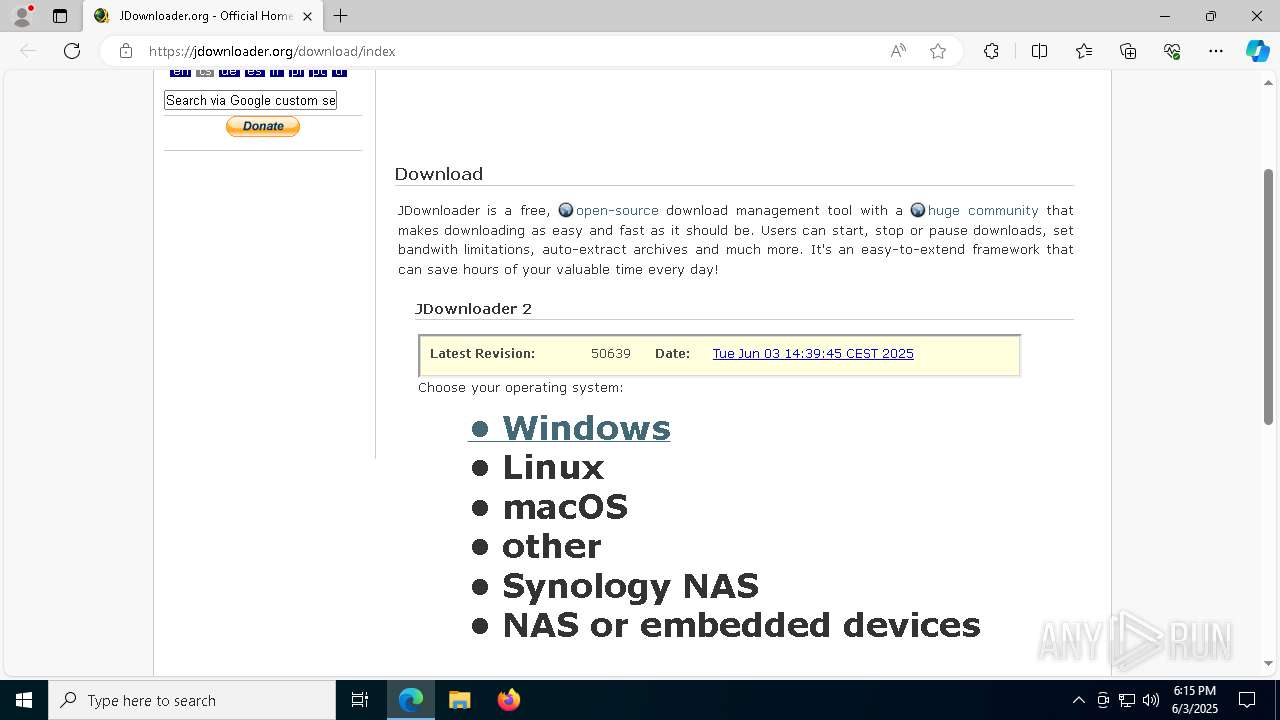Open Copilot sidebar icon
Viewport: 1280px width, 720px height.
(x=1258, y=51)
